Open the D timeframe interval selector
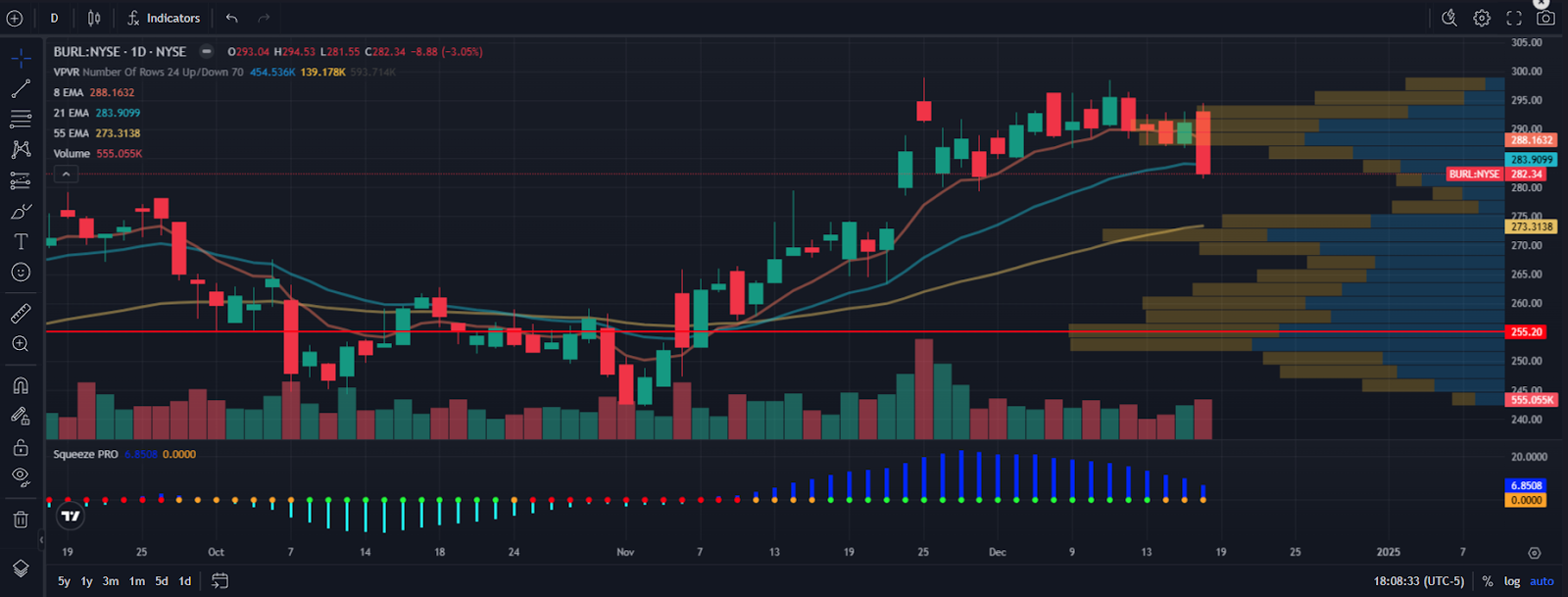This screenshot has width=1568, height=597. (54, 18)
